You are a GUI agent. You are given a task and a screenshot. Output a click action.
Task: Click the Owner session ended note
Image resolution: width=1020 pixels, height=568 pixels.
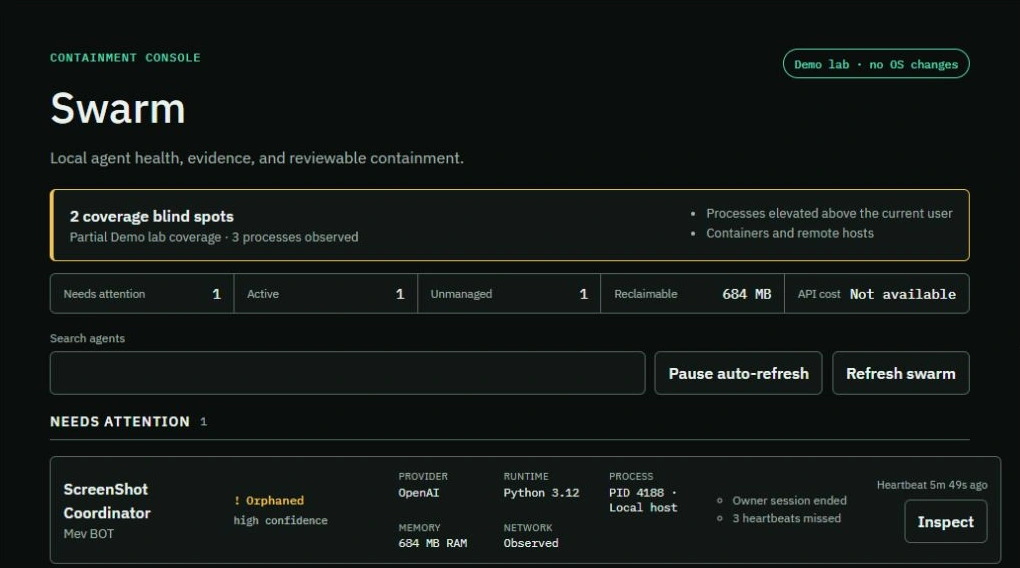tap(789, 500)
